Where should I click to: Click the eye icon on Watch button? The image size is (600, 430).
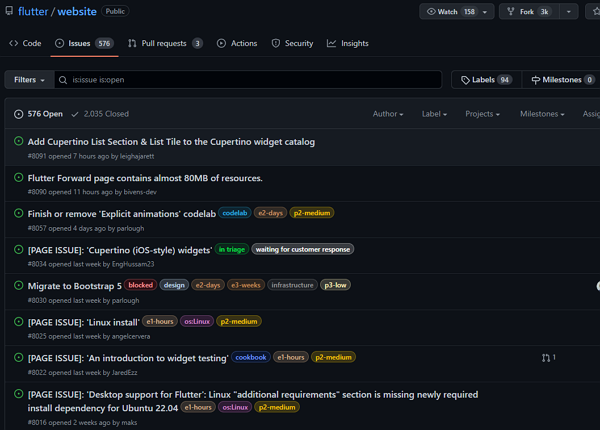(431, 11)
